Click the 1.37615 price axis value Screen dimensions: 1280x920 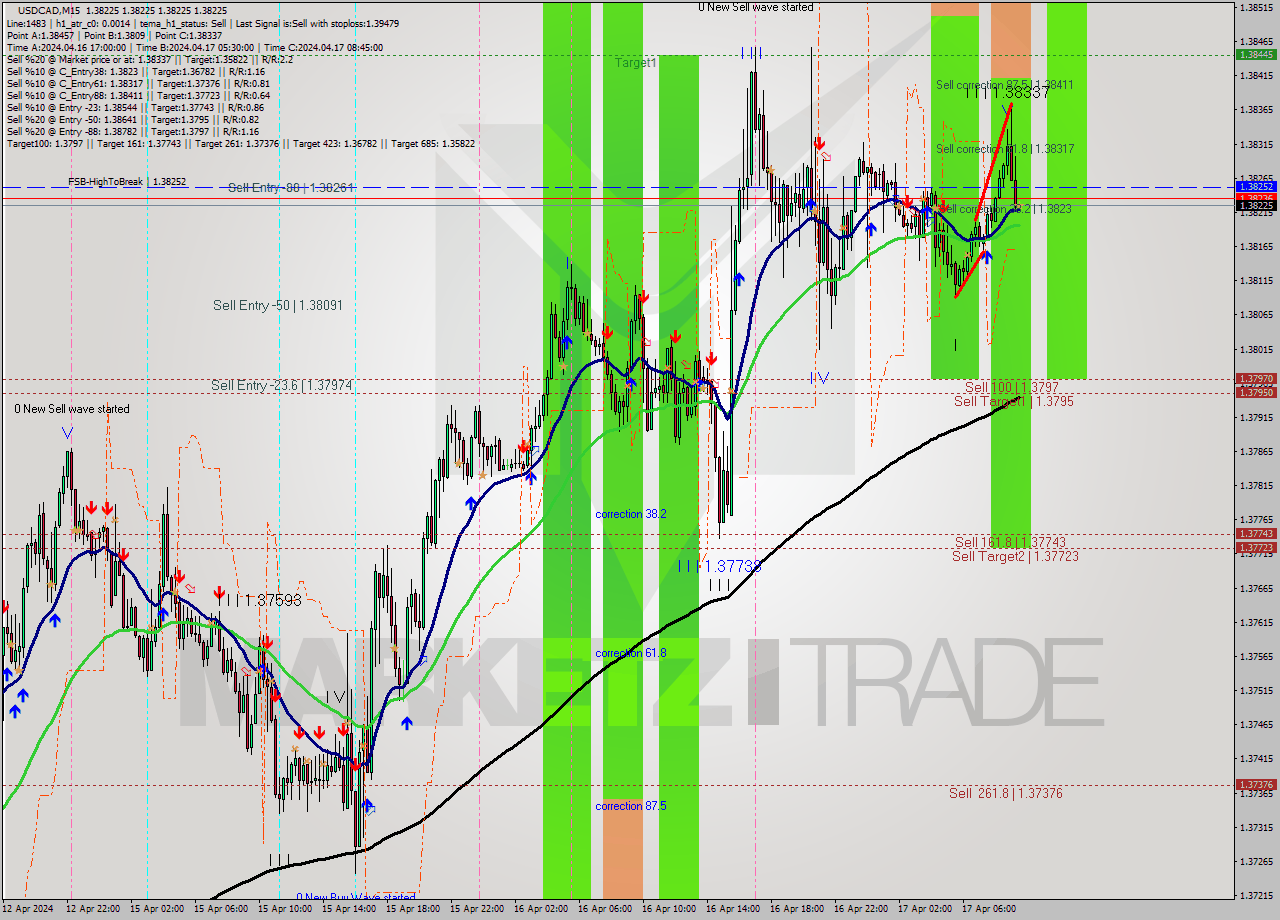(x=1256, y=622)
